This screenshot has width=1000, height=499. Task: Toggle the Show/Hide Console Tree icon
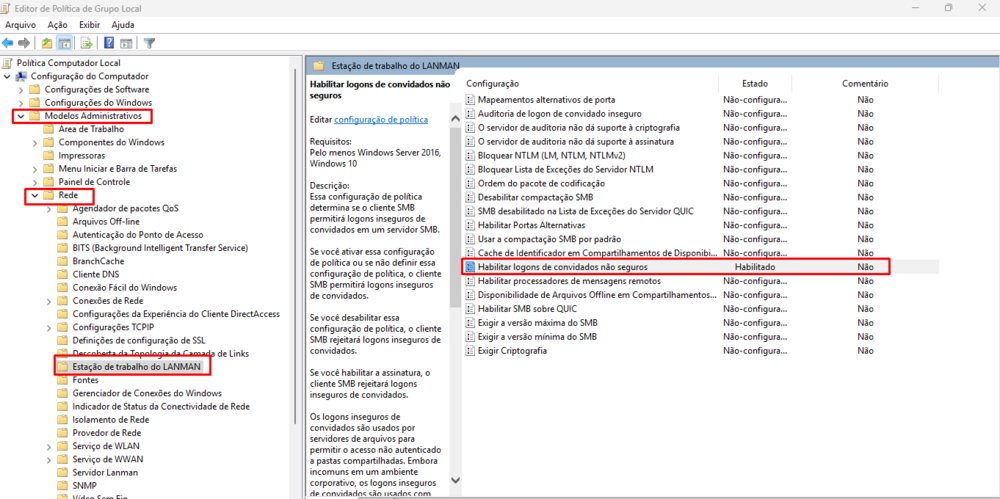(65, 43)
